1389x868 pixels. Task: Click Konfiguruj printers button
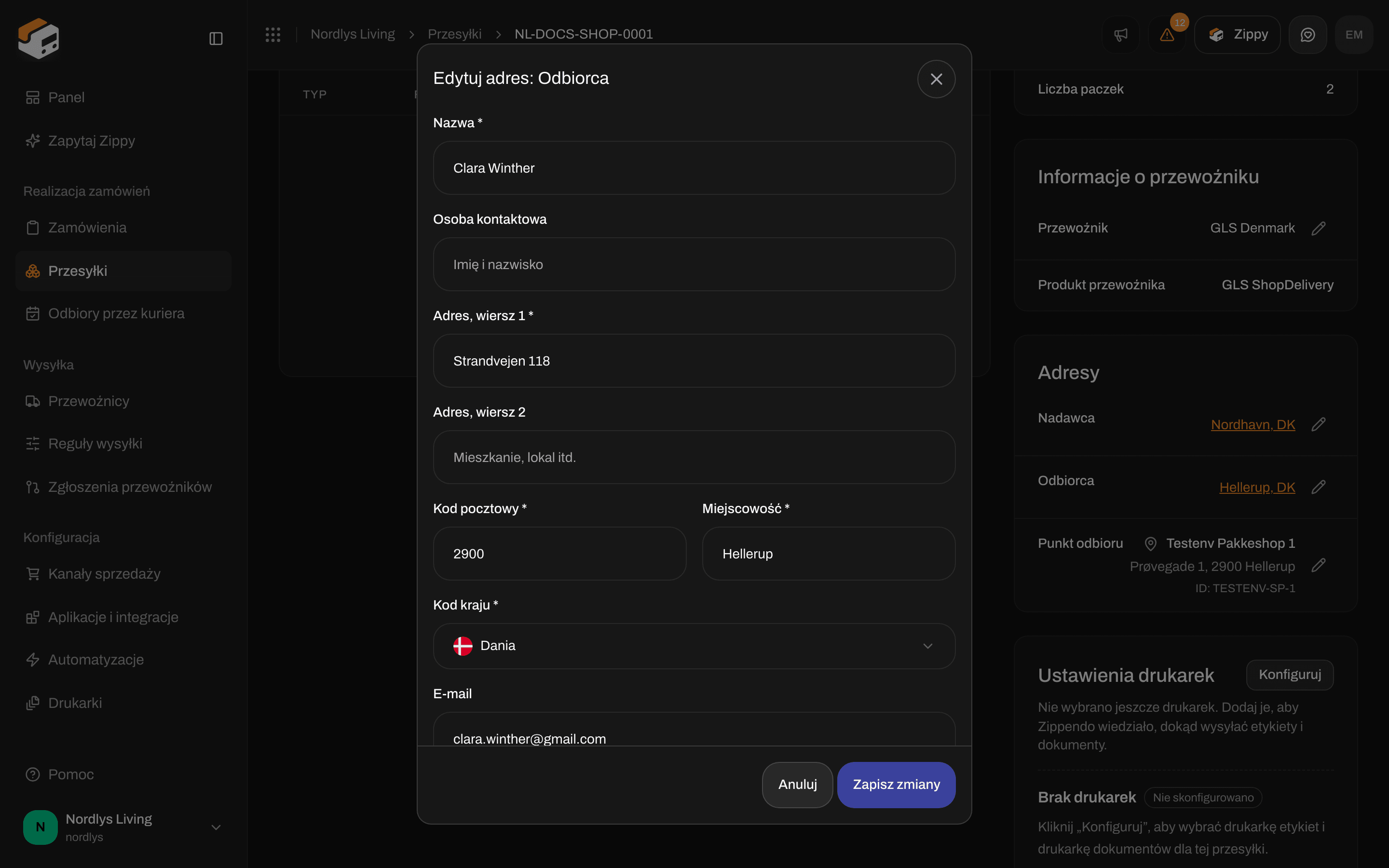1290,675
